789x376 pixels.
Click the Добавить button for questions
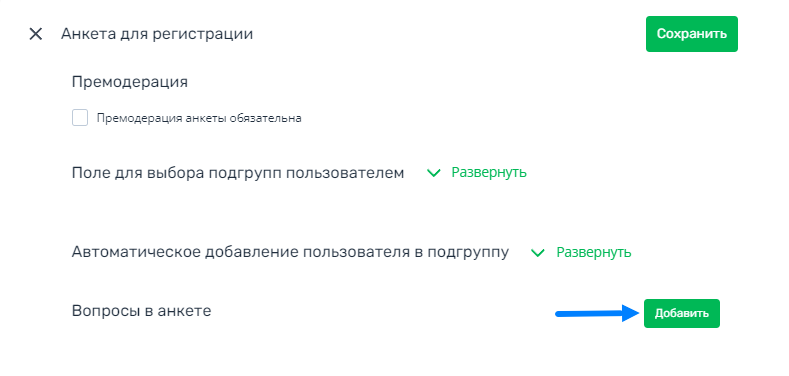(682, 313)
